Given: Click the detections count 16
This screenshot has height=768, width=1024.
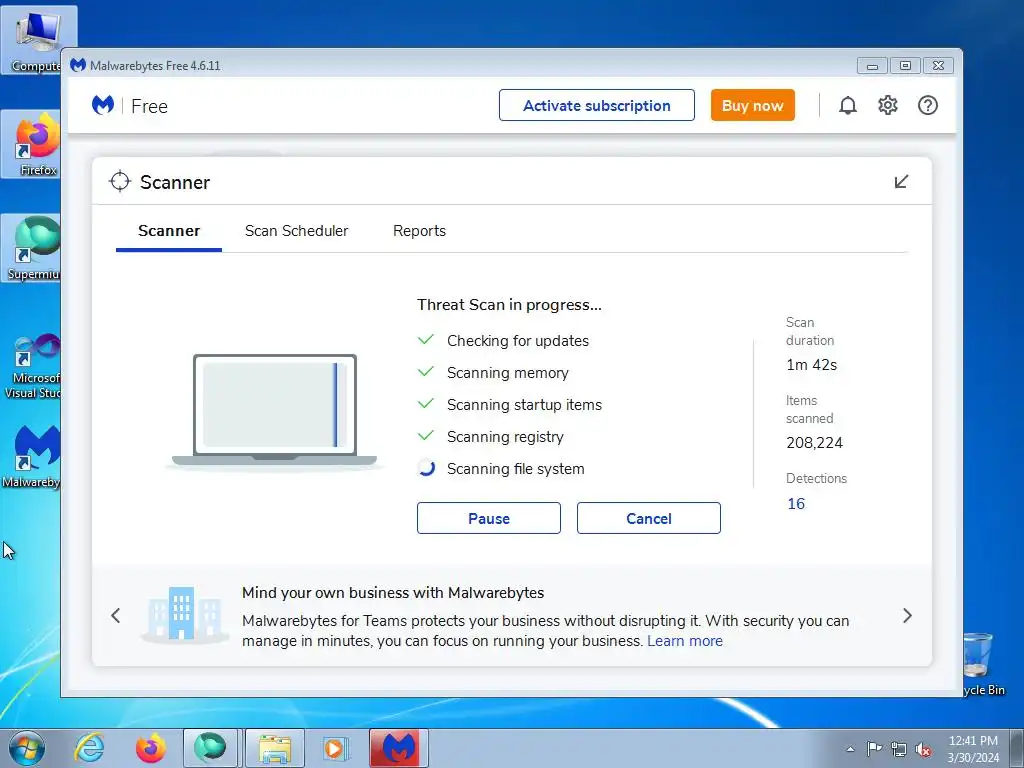Looking at the screenshot, I should tap(796, 504).
